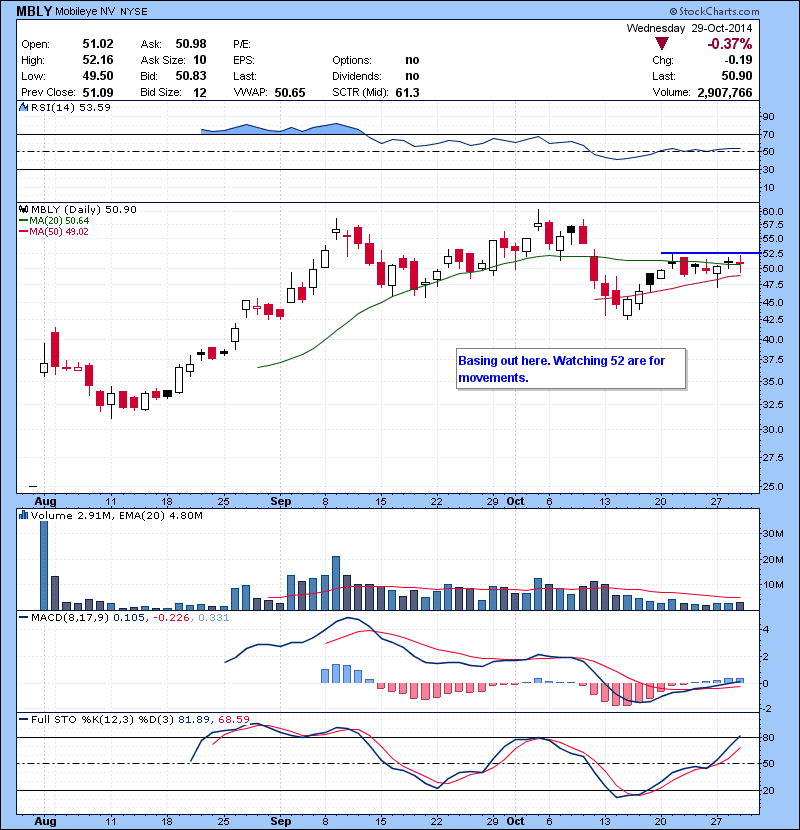Click the MACD(8,17,9) panel label
The height and width of the screenshot is (830, 800).
pos(69,617)
